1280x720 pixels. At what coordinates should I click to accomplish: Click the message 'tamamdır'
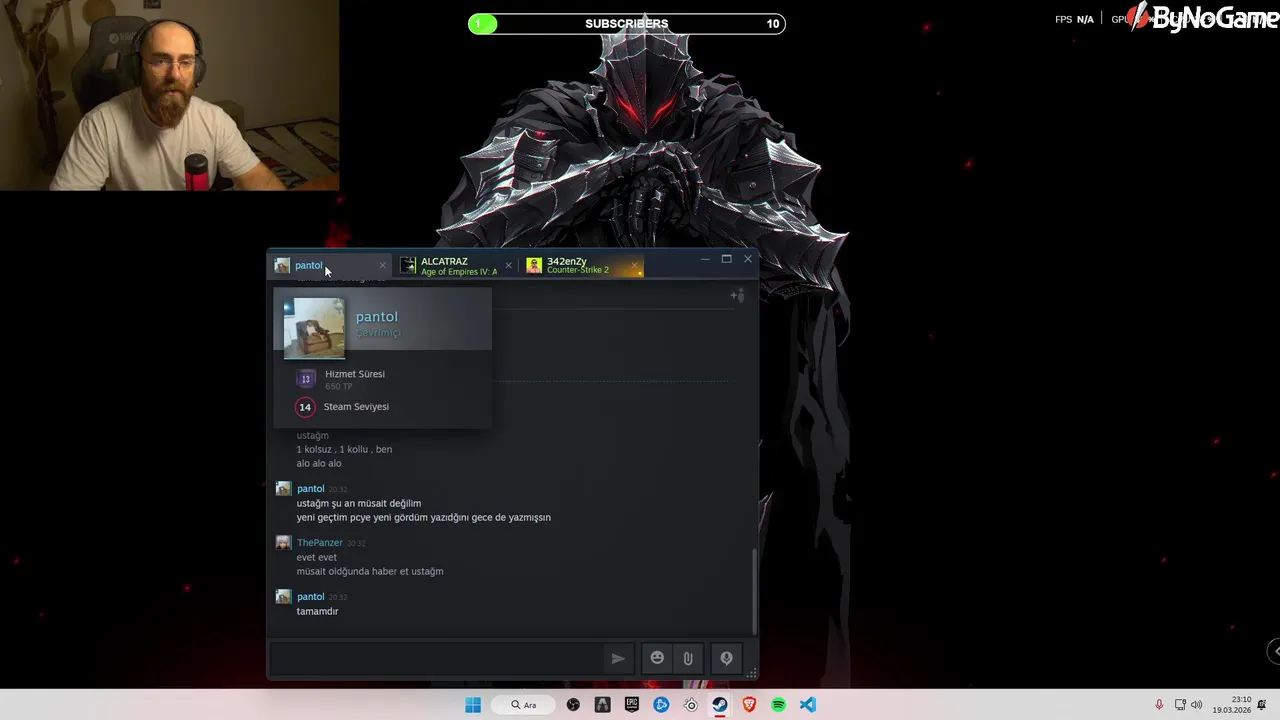pyautogui.click(x=317, y=611)
